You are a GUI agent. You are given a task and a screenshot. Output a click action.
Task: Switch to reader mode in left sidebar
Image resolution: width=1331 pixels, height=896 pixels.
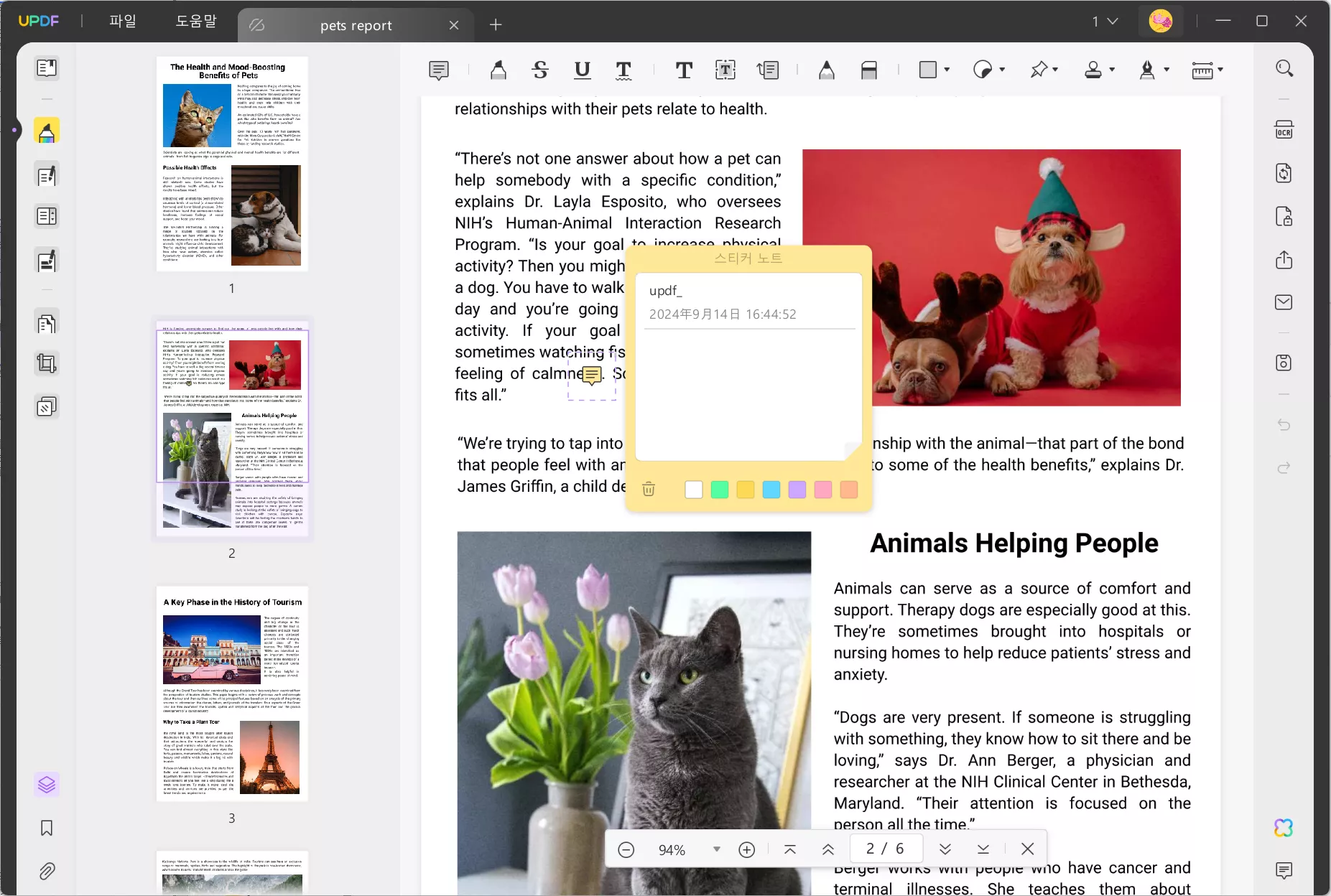tap(47, 68)
